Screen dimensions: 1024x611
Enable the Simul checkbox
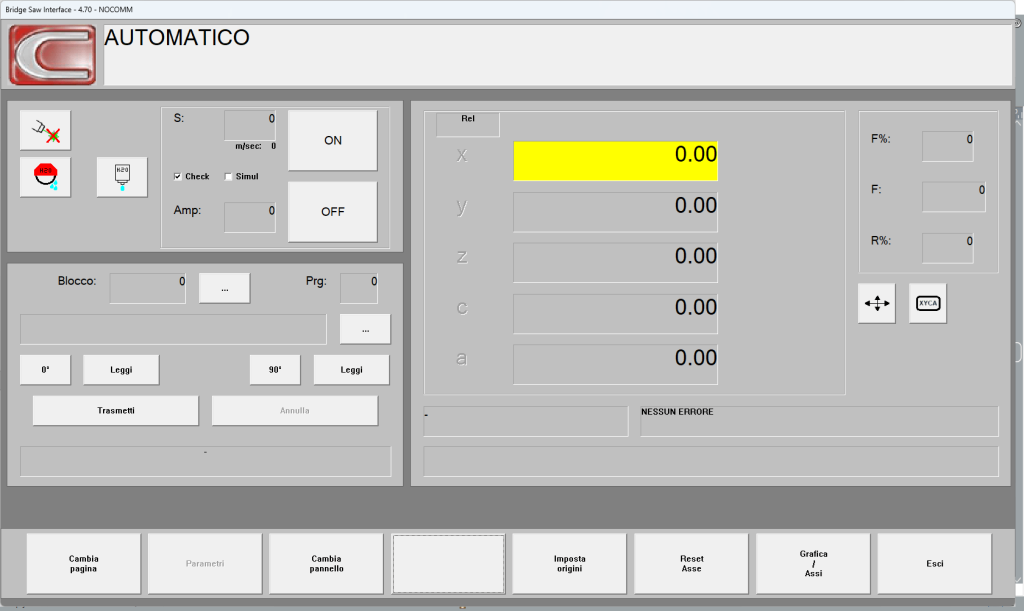coord(228,176)
